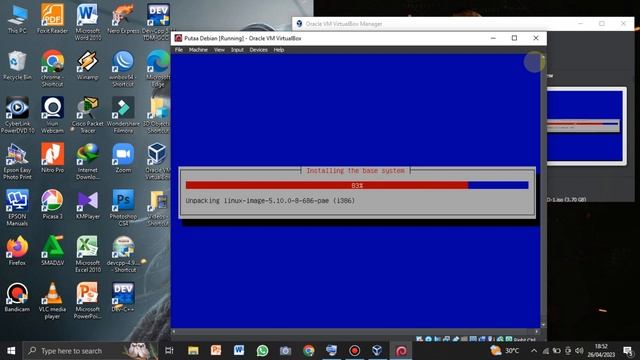The image size is (640, 360).
Task: Open This PC desktop icon
Action: (x=17, y=19)
